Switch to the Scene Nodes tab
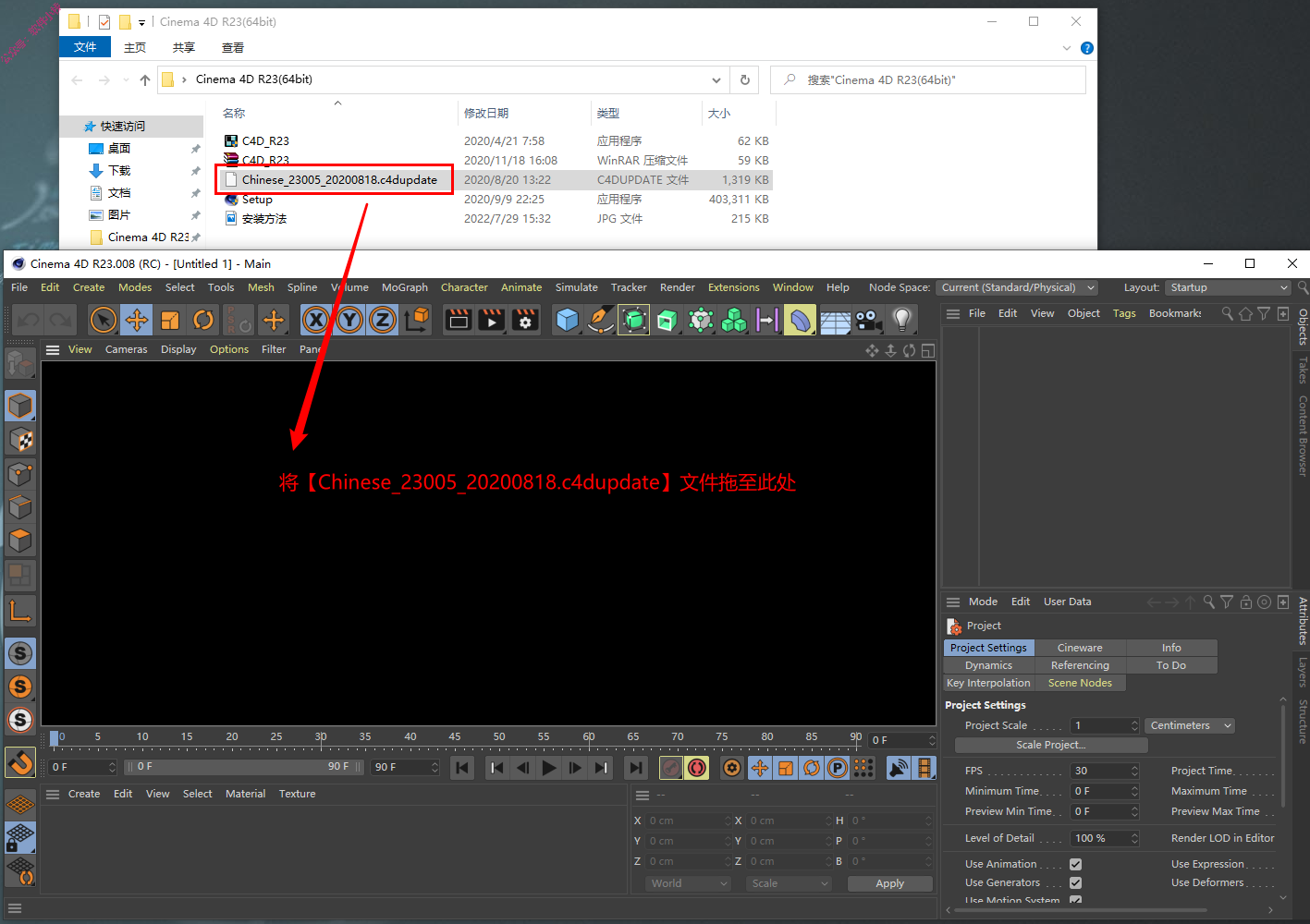 coord(1080,683)
